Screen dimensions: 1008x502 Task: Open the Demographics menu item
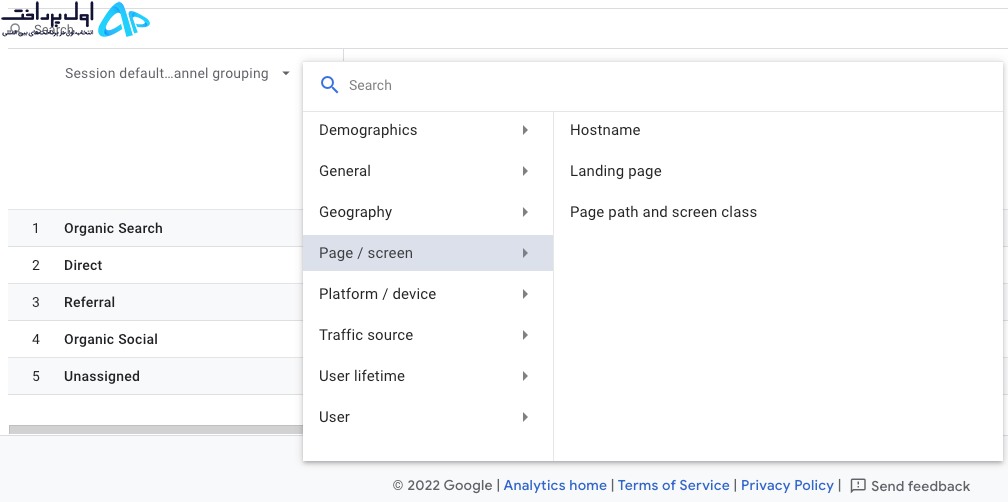pyautogui.click(x=428, y=130)
